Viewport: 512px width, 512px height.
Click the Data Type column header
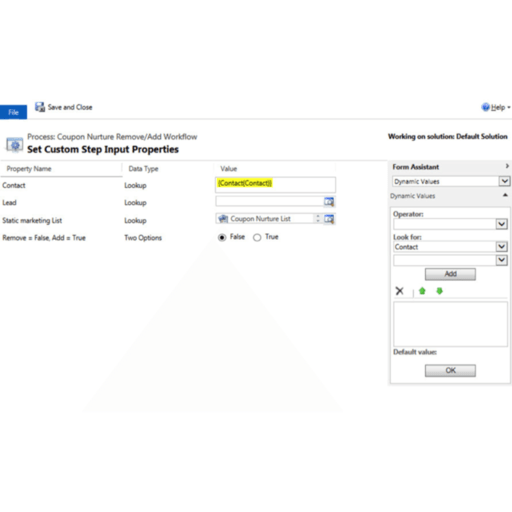tap(143, 169)
